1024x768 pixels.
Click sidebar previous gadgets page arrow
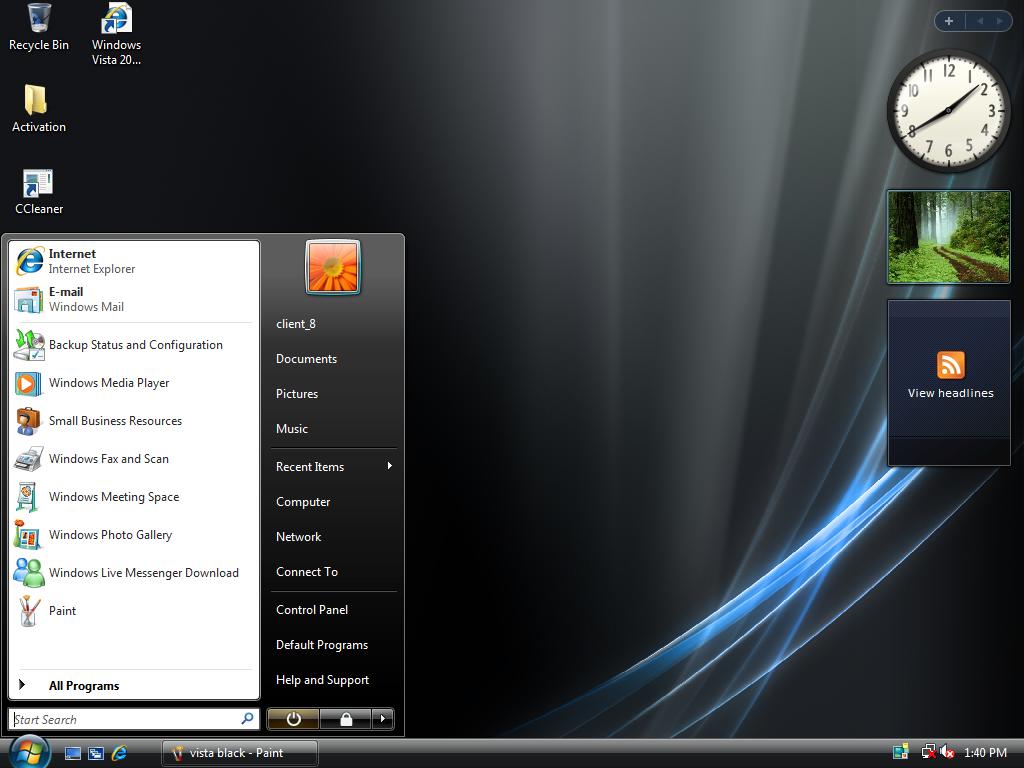(980, 22)
